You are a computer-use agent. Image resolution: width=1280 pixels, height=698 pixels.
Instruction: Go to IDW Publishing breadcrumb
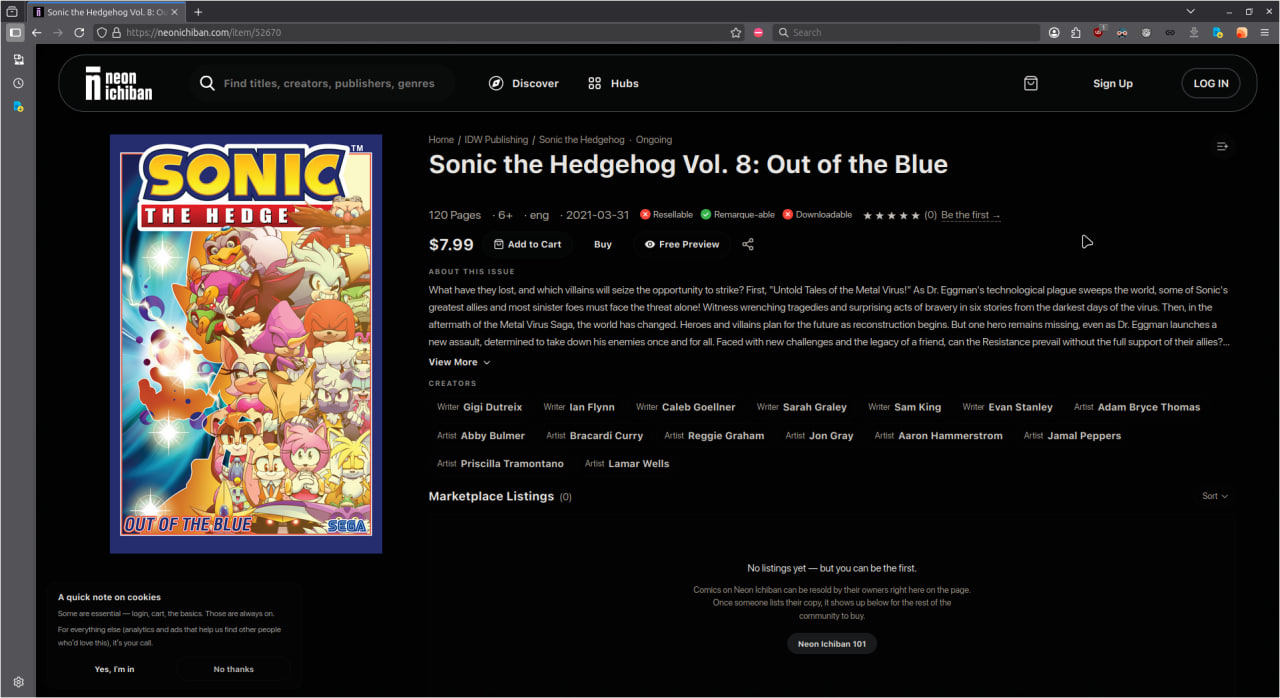click(496, 140)
